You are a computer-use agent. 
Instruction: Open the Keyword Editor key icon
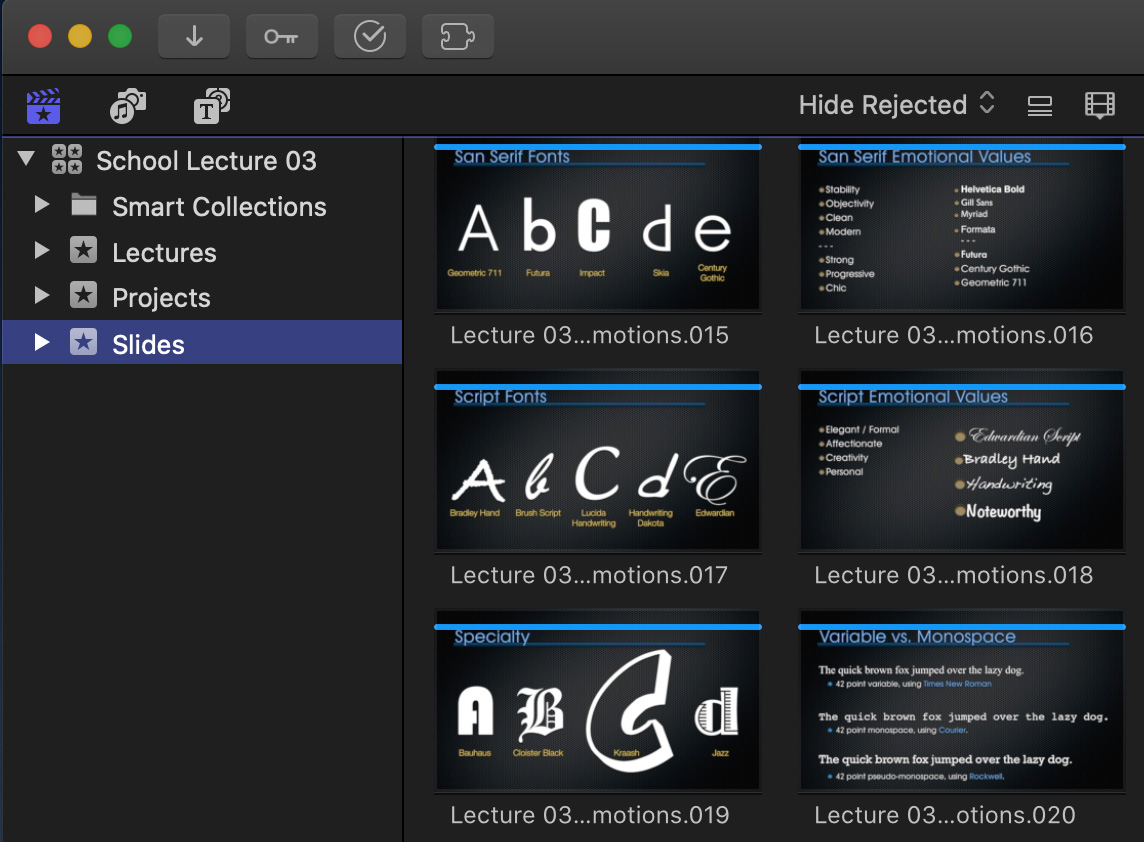coord(281,37)
